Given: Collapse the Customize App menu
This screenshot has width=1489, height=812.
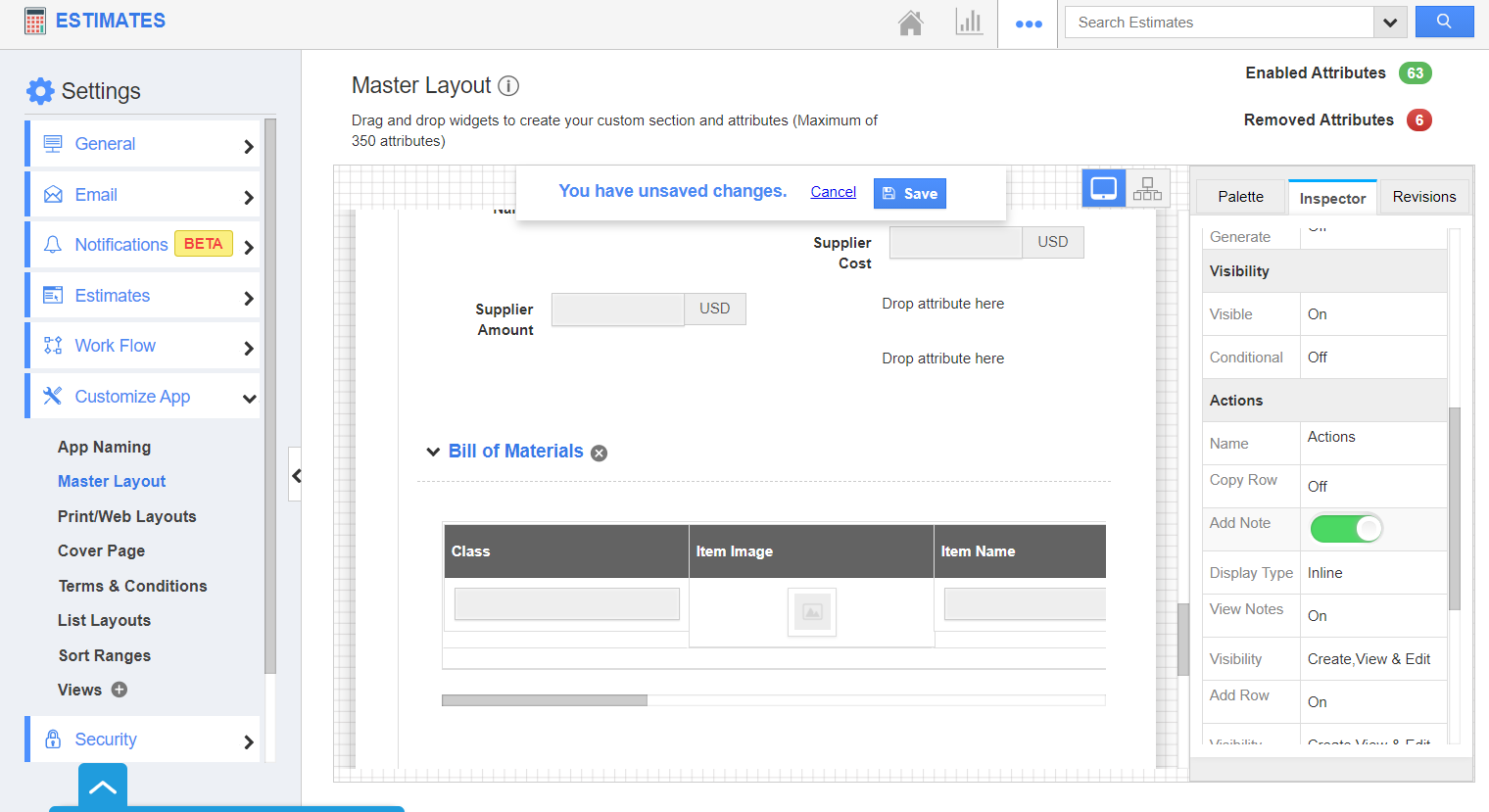Looking at the screenshot, I should (249, 398).
